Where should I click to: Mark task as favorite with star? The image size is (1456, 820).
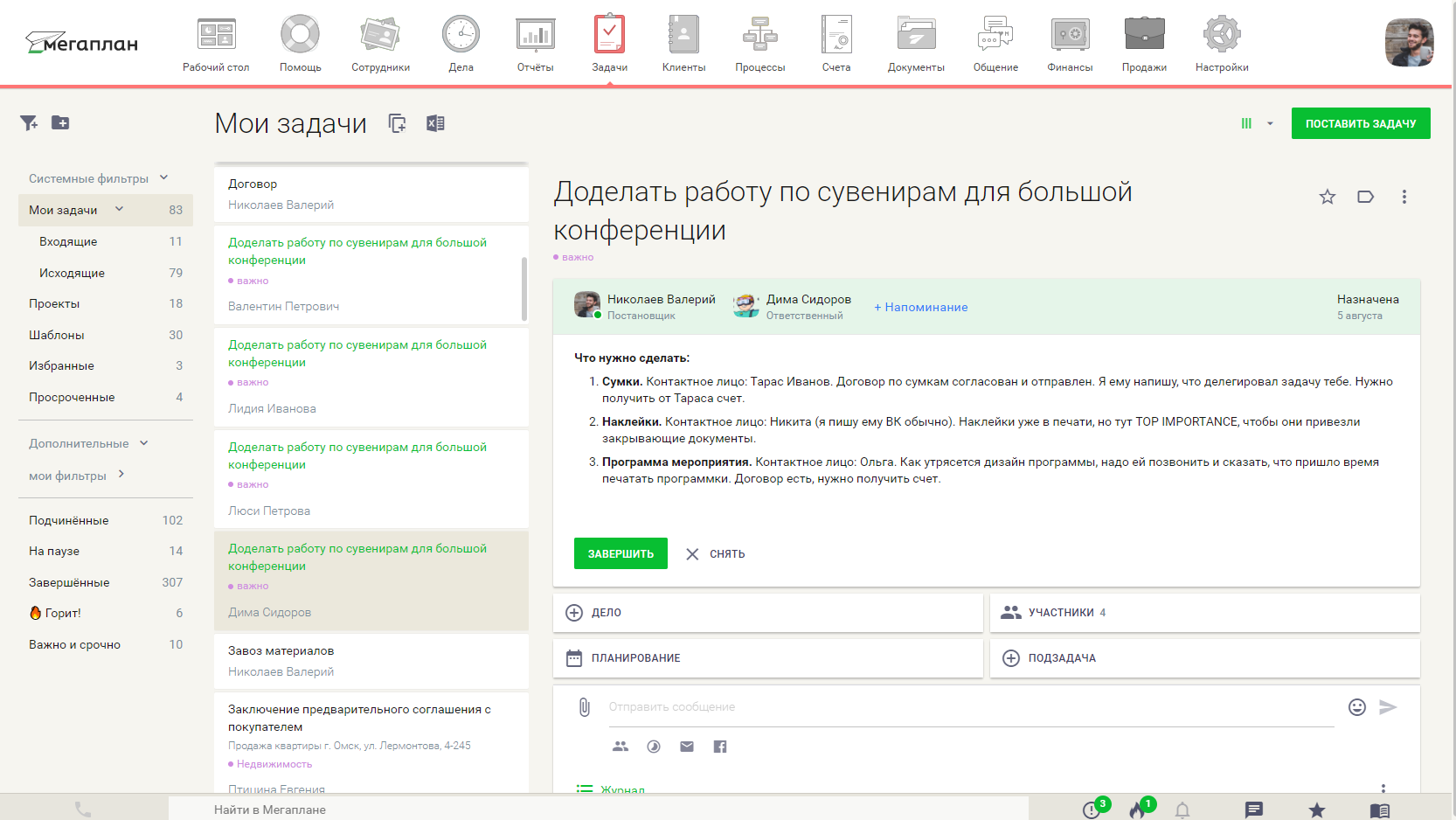[1328, 197]
